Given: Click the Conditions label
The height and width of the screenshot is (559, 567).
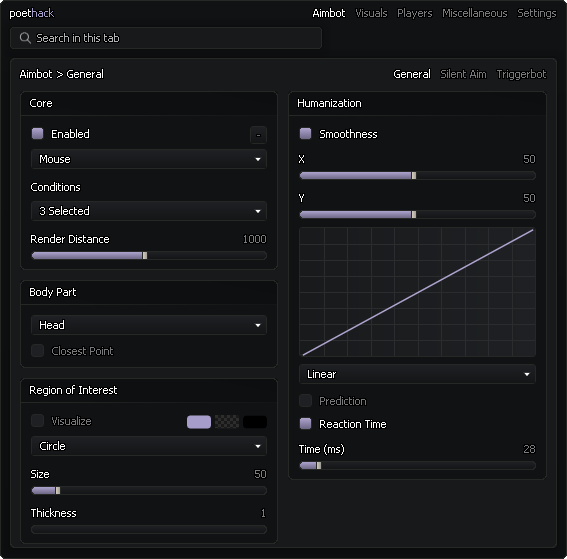Looking at the screenshot, I should pos(55,187).
